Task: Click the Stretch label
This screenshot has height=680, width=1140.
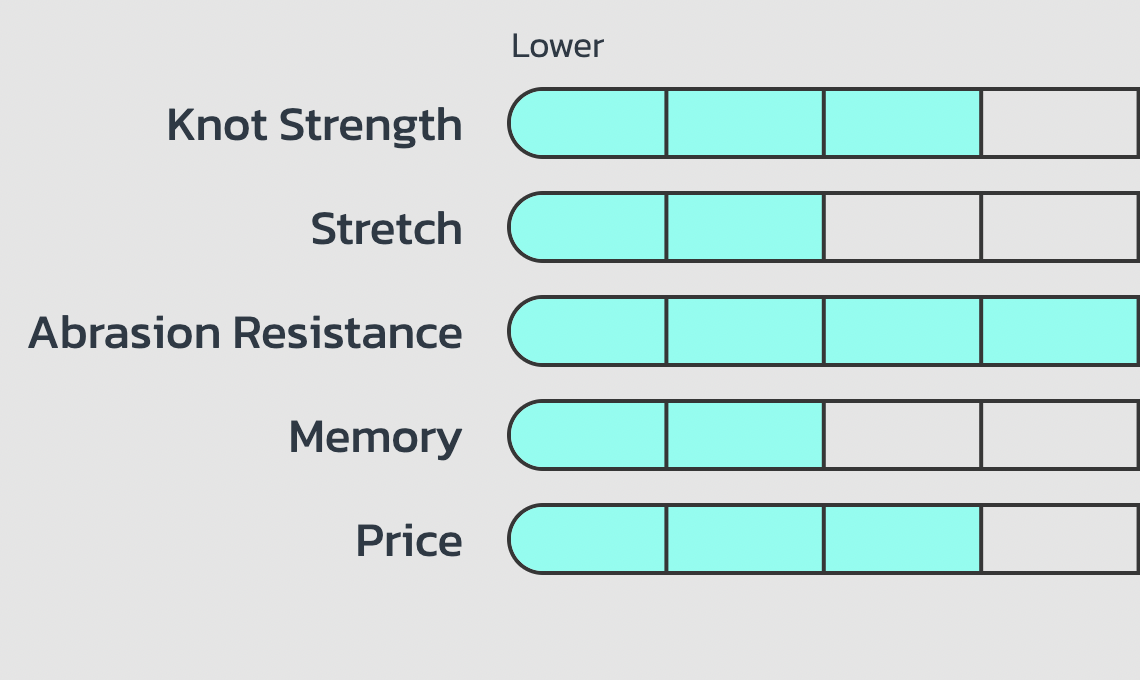Action: pos(386,229)
